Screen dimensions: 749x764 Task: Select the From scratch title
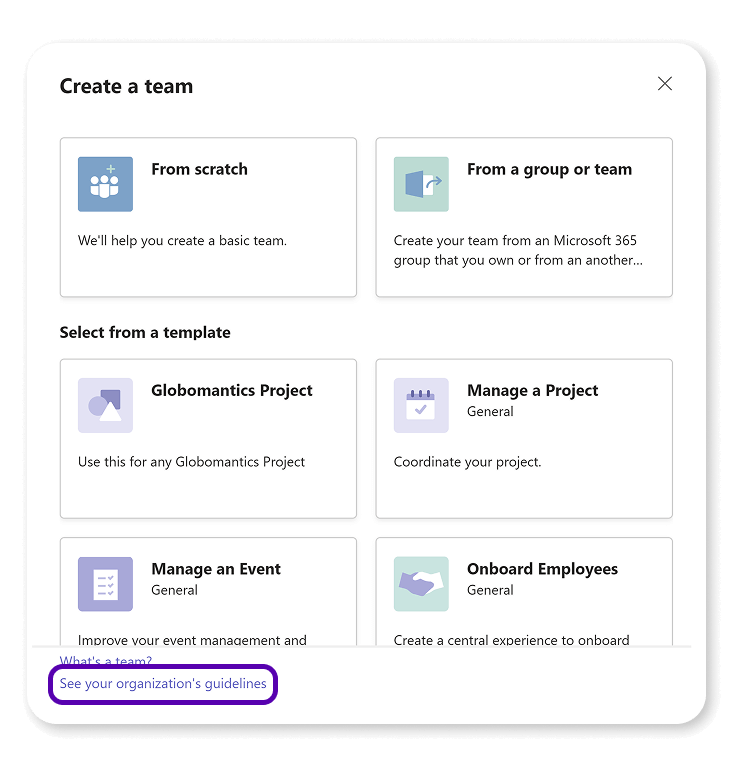click(x=199, y=169)
